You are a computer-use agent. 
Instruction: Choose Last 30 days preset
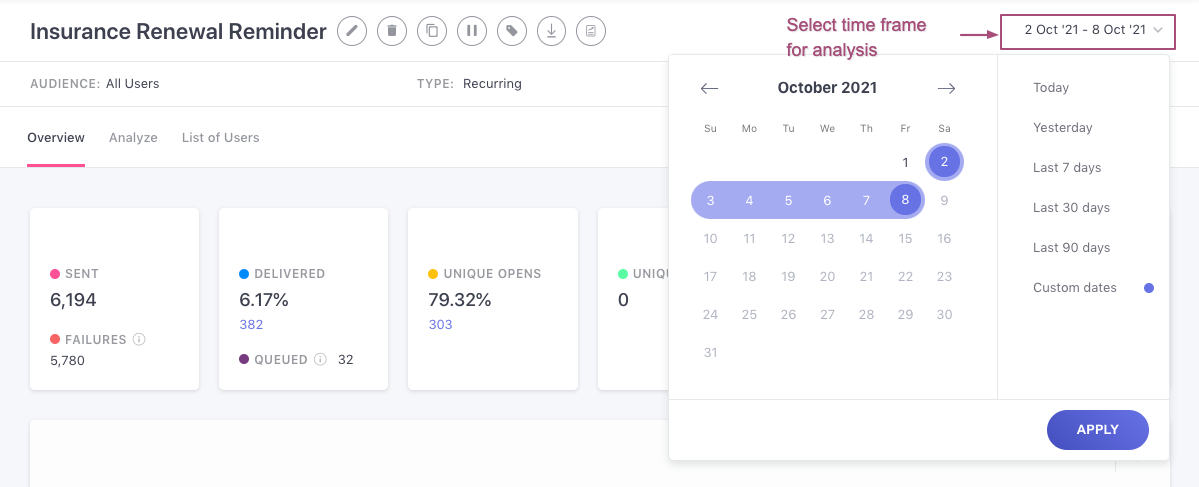[x=1071, y=208]
